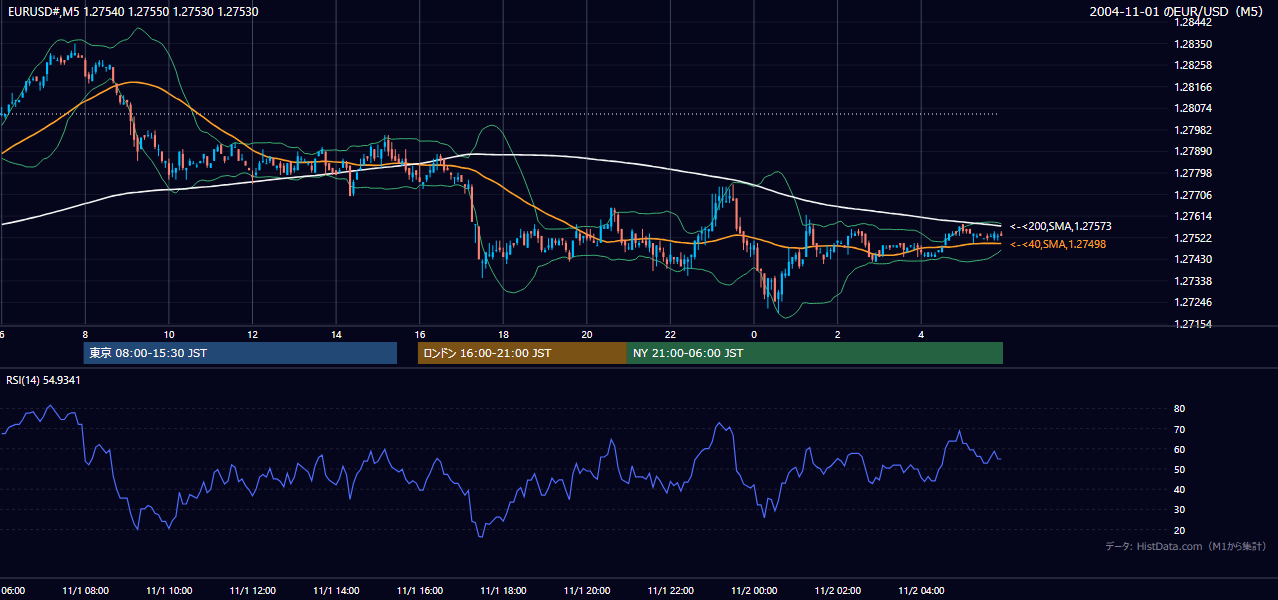1278x600 pixels.
Task: Click hour label 16 below price chart
Action: [419, 335]
